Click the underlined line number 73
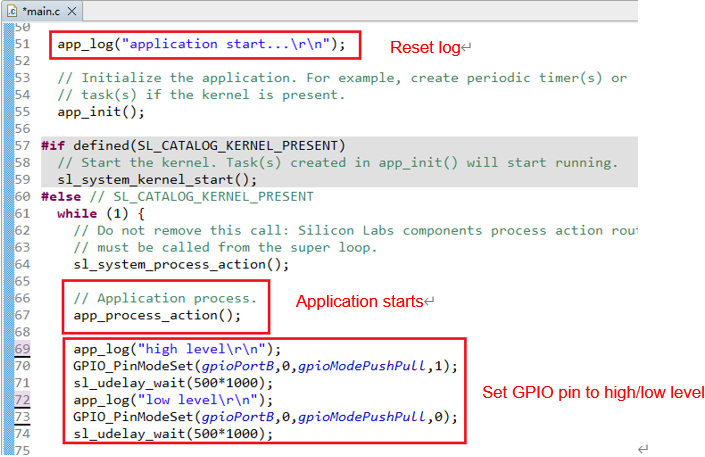This screenshot has width=705, height=457. coord(22,416)
